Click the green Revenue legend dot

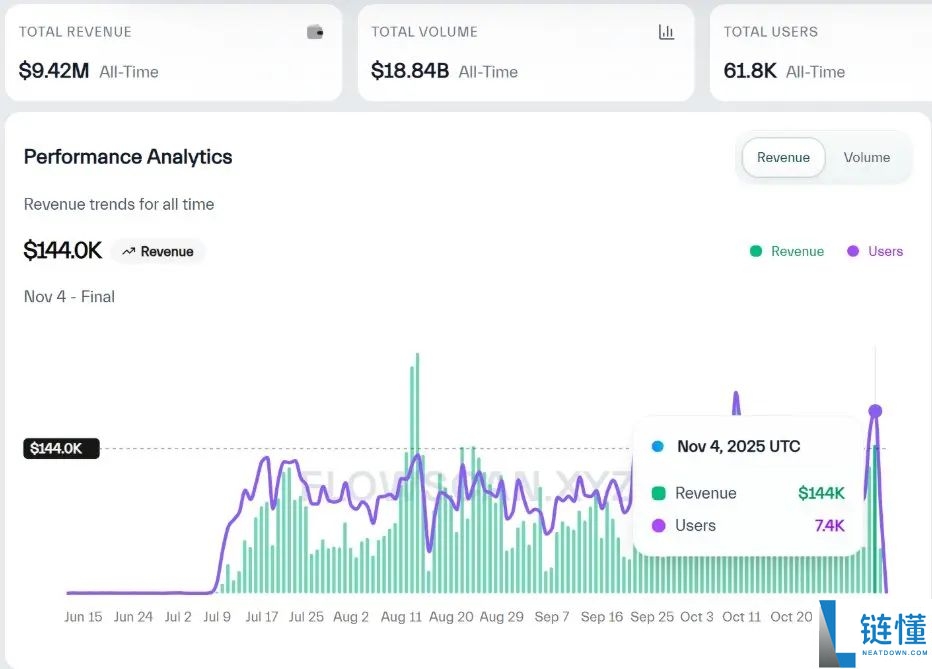756,251
